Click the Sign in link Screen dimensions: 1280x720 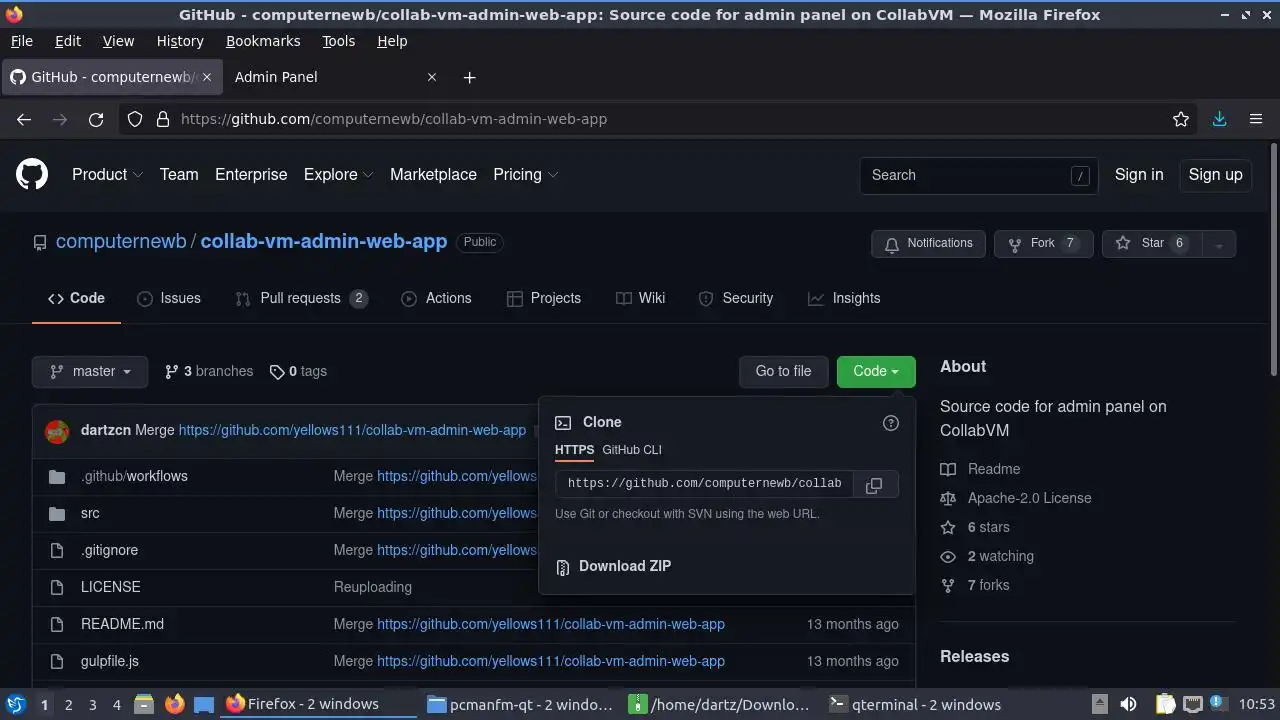point(1139,175)
